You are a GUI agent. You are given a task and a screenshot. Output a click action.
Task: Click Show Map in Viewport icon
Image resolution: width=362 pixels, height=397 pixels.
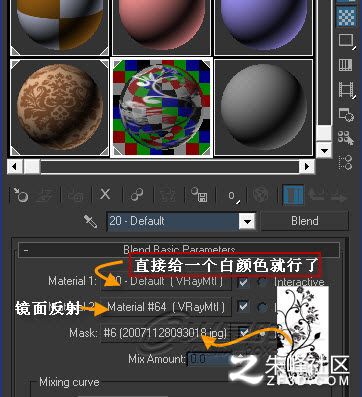(x=261, y=195)
